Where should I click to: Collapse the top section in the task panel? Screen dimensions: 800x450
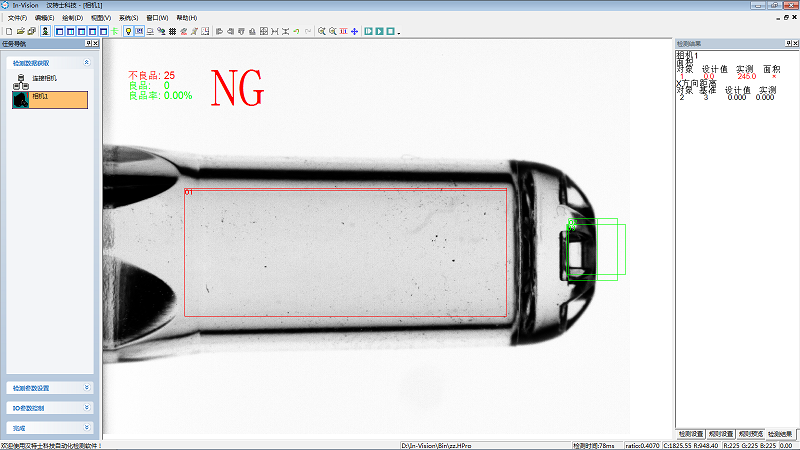[x=86, y=62]
